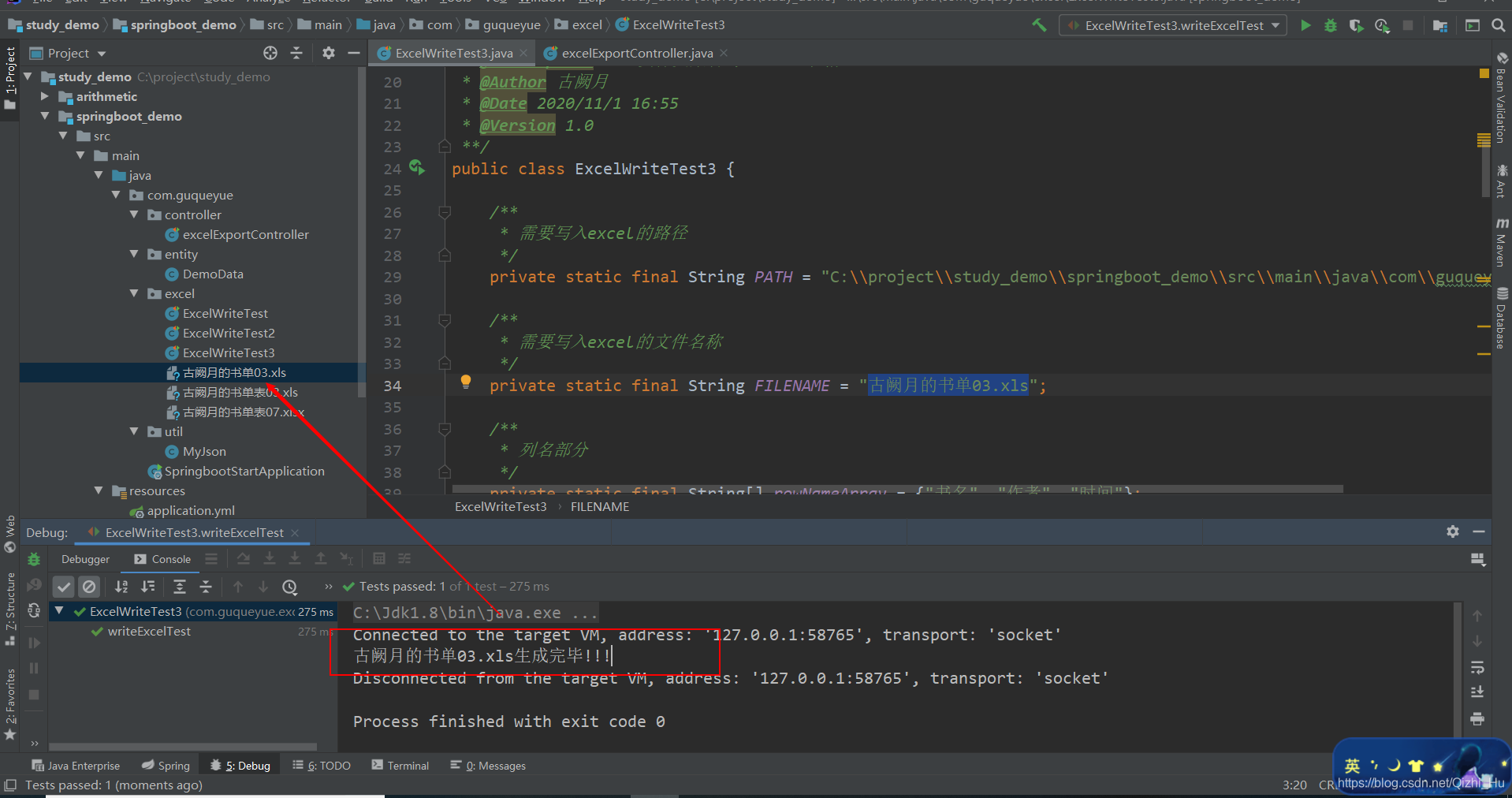This screenshot has height=798, width=1512.
Task: Rerun the test with the green bug icon
Action: (x=34, y=559)
